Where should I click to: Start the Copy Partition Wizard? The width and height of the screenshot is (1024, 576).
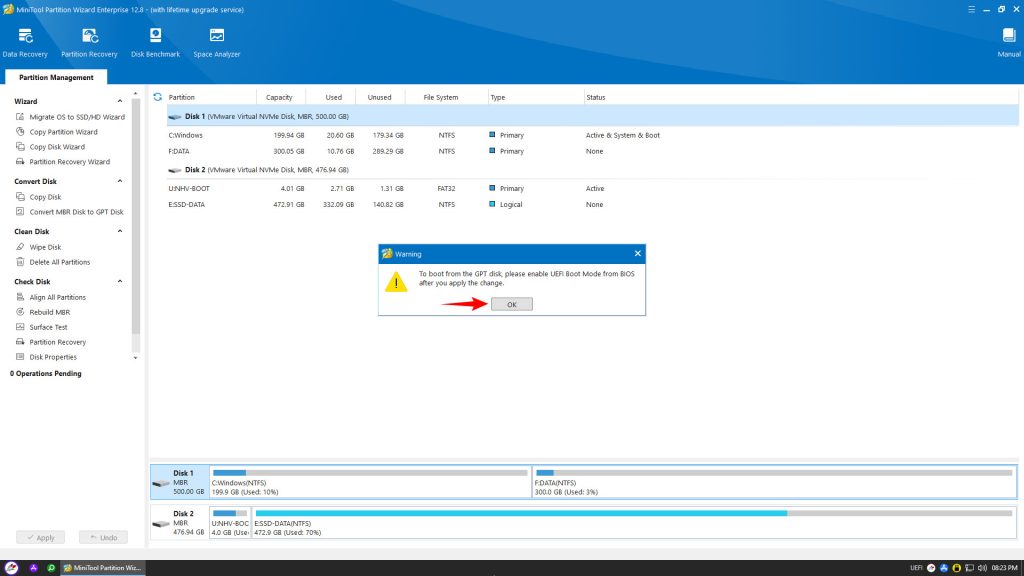point(57,132)
